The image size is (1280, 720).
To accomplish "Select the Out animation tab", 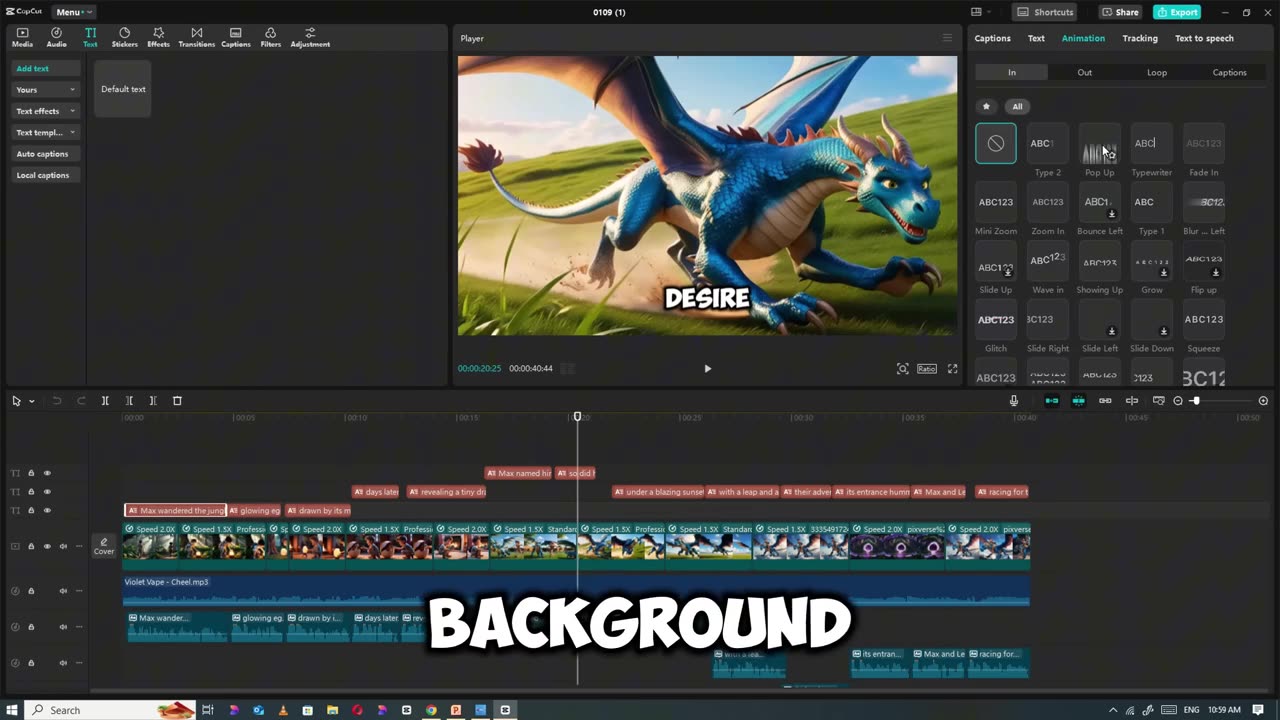I will (1084, 72).
